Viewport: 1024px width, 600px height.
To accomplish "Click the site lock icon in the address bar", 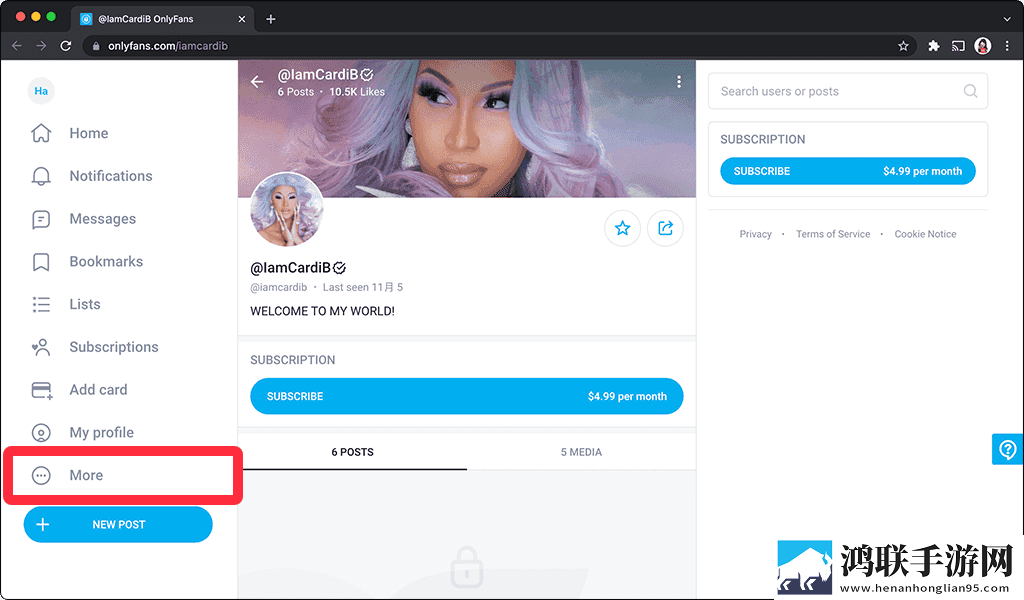I will tap(96, 46).
